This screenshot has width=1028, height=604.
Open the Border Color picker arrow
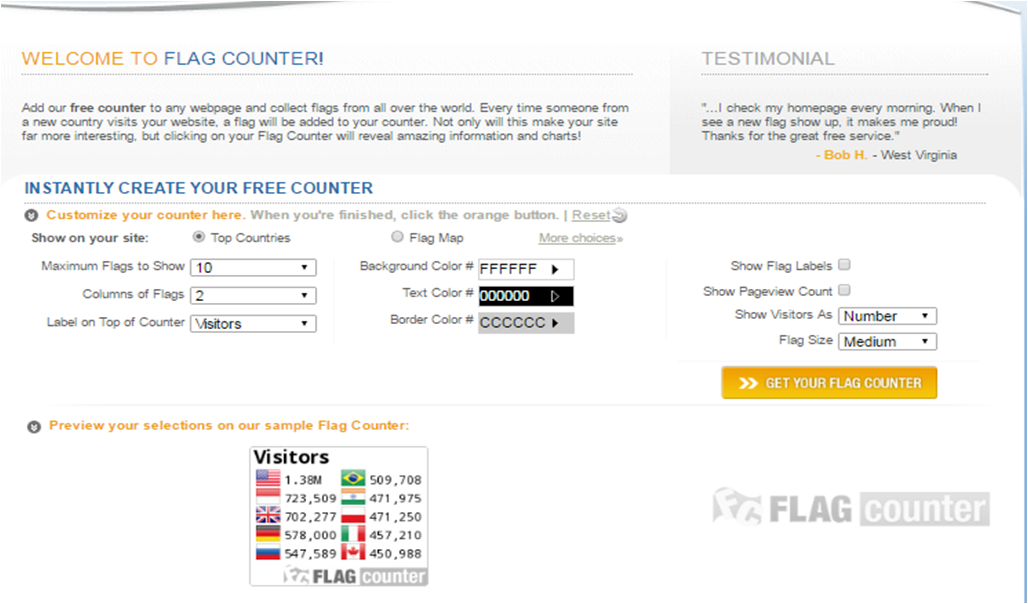555,323
